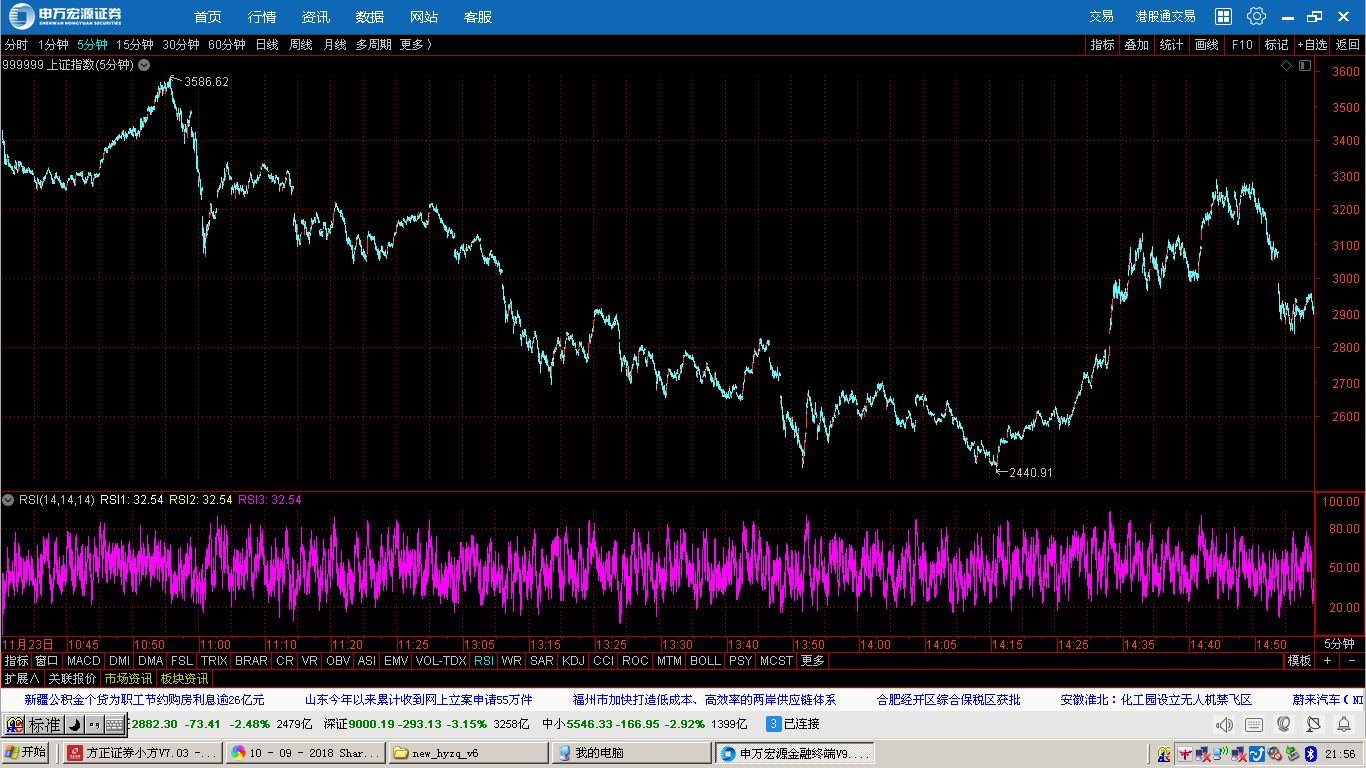This screenshot has width=1366, height=768.
Task: Click the speaker icon in status bar
Action: click(1224, 724)
